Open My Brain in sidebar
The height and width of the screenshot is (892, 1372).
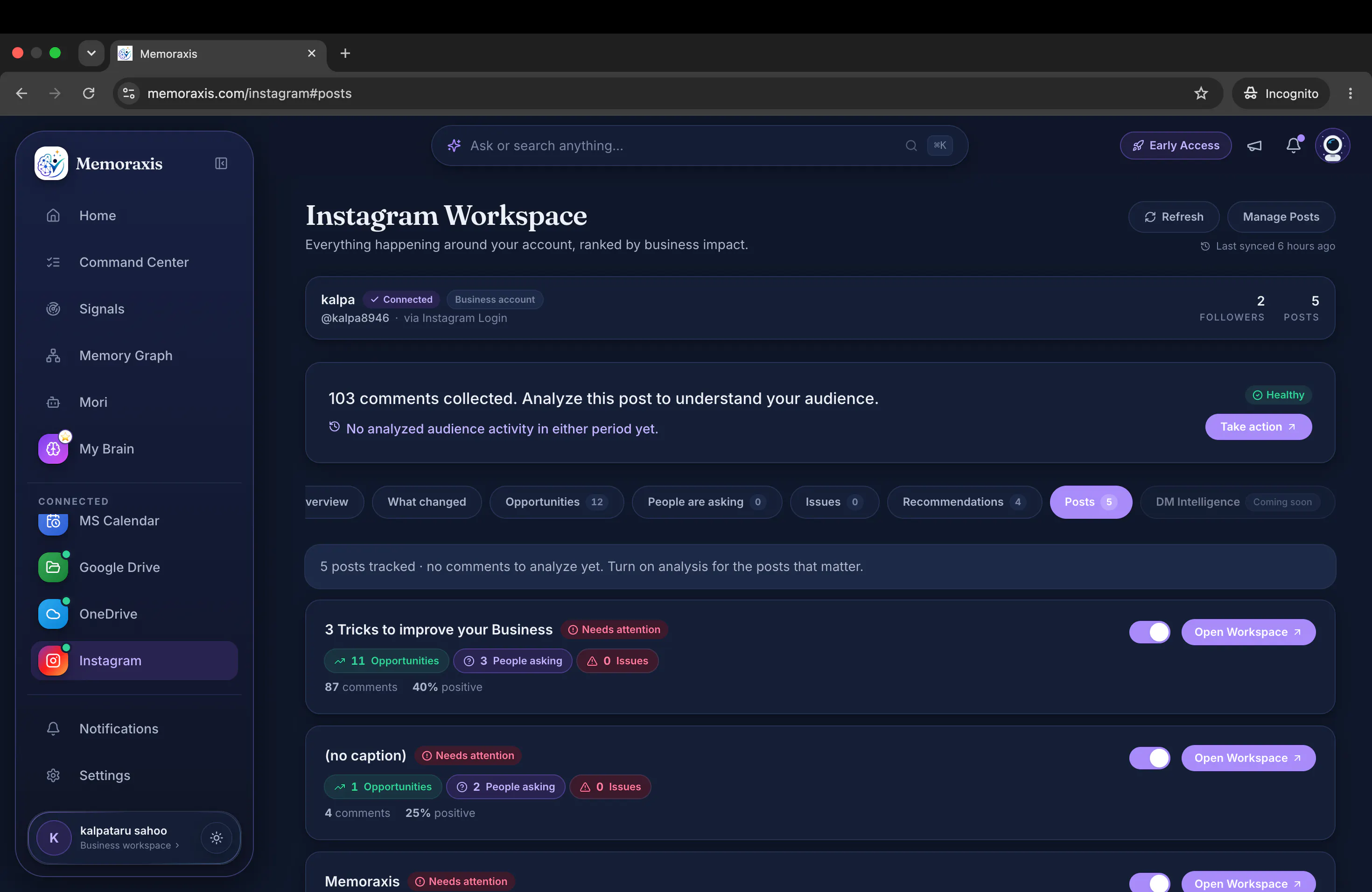point(134,449)
